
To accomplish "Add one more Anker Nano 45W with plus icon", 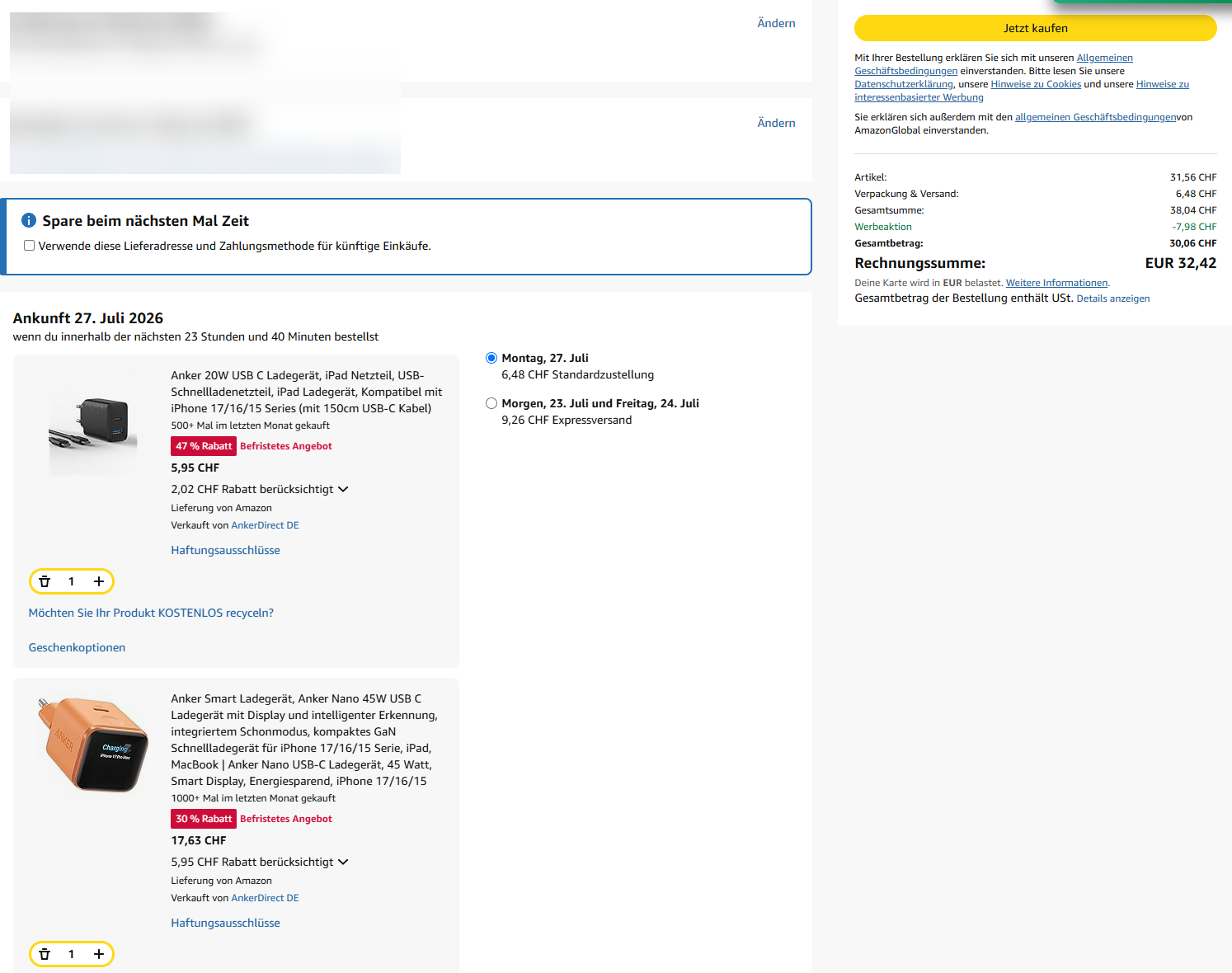I will (x=99, y=954).
